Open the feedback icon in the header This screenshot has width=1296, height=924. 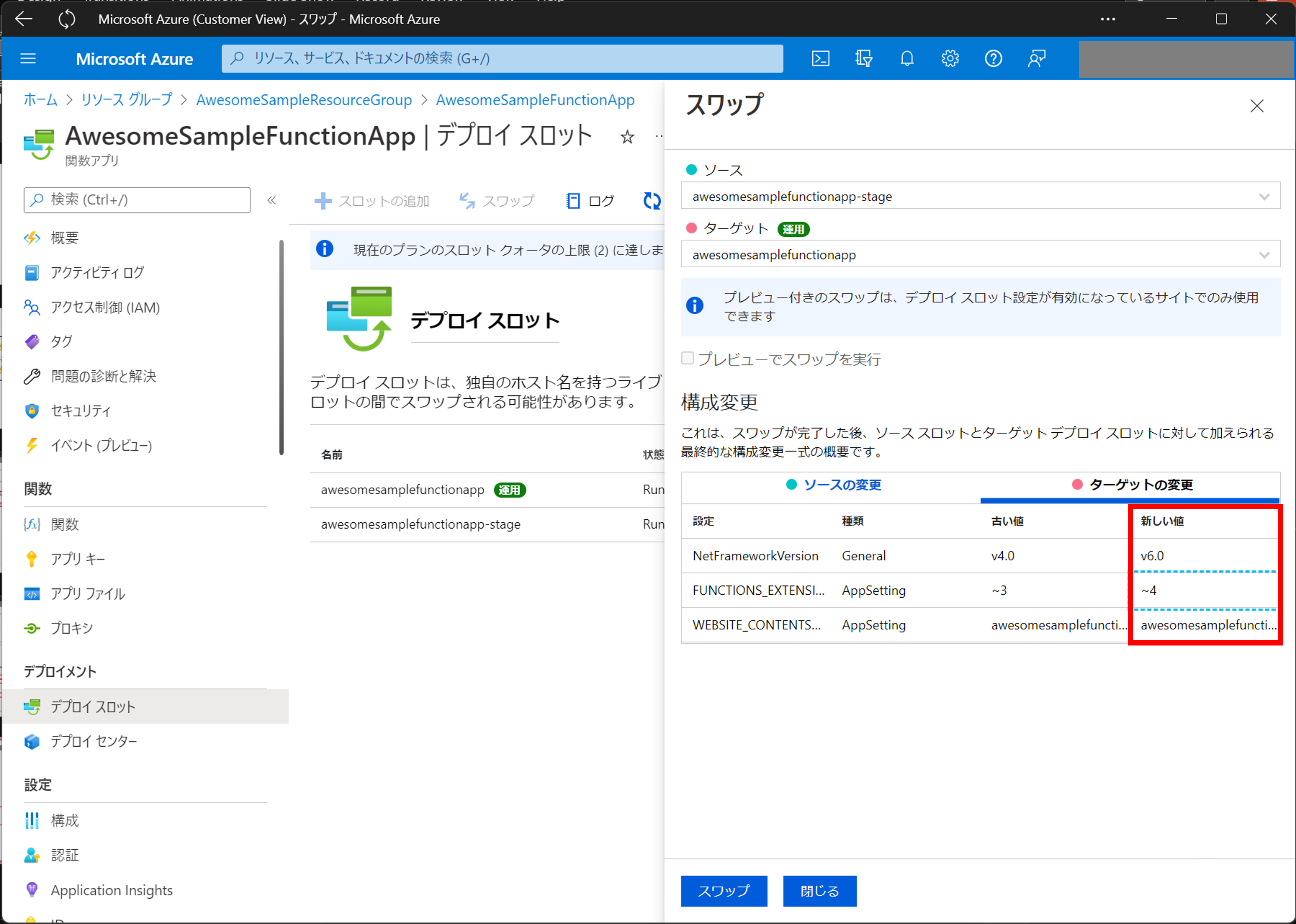click(1037, 59)
